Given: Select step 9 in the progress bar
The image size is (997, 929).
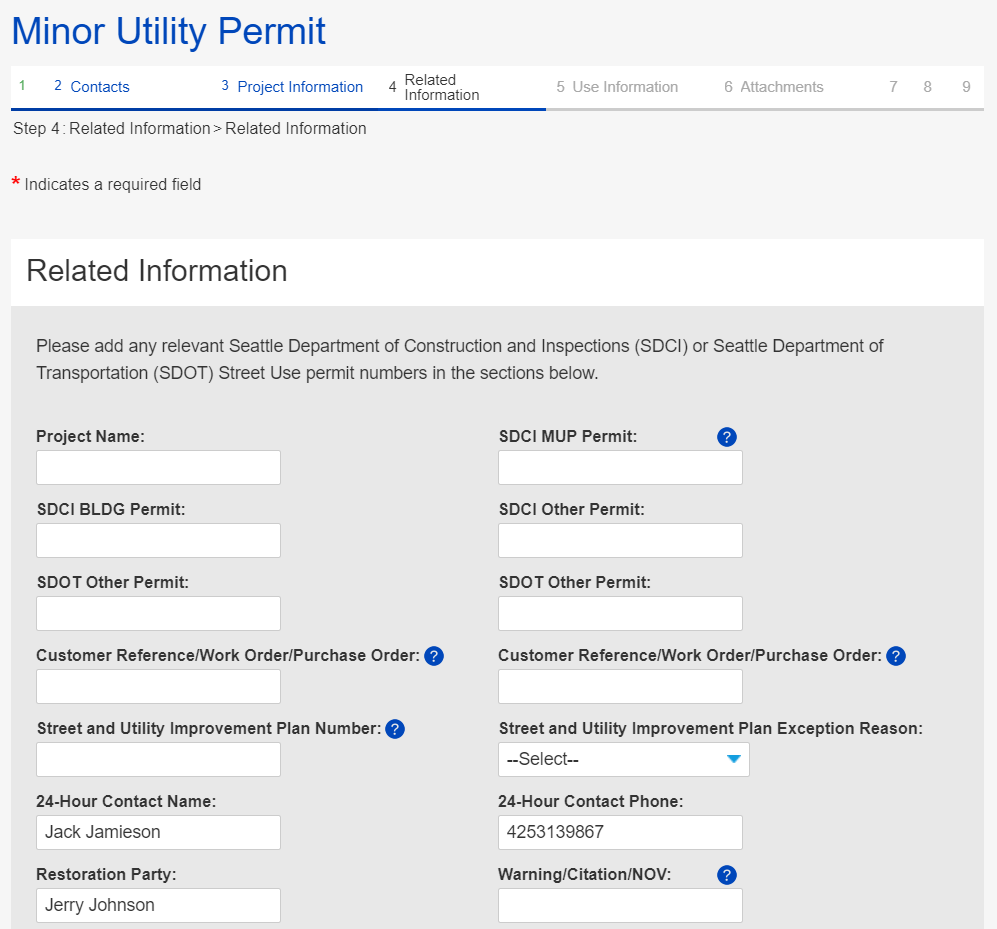Looking at the screenshot, I should [966, 87].
